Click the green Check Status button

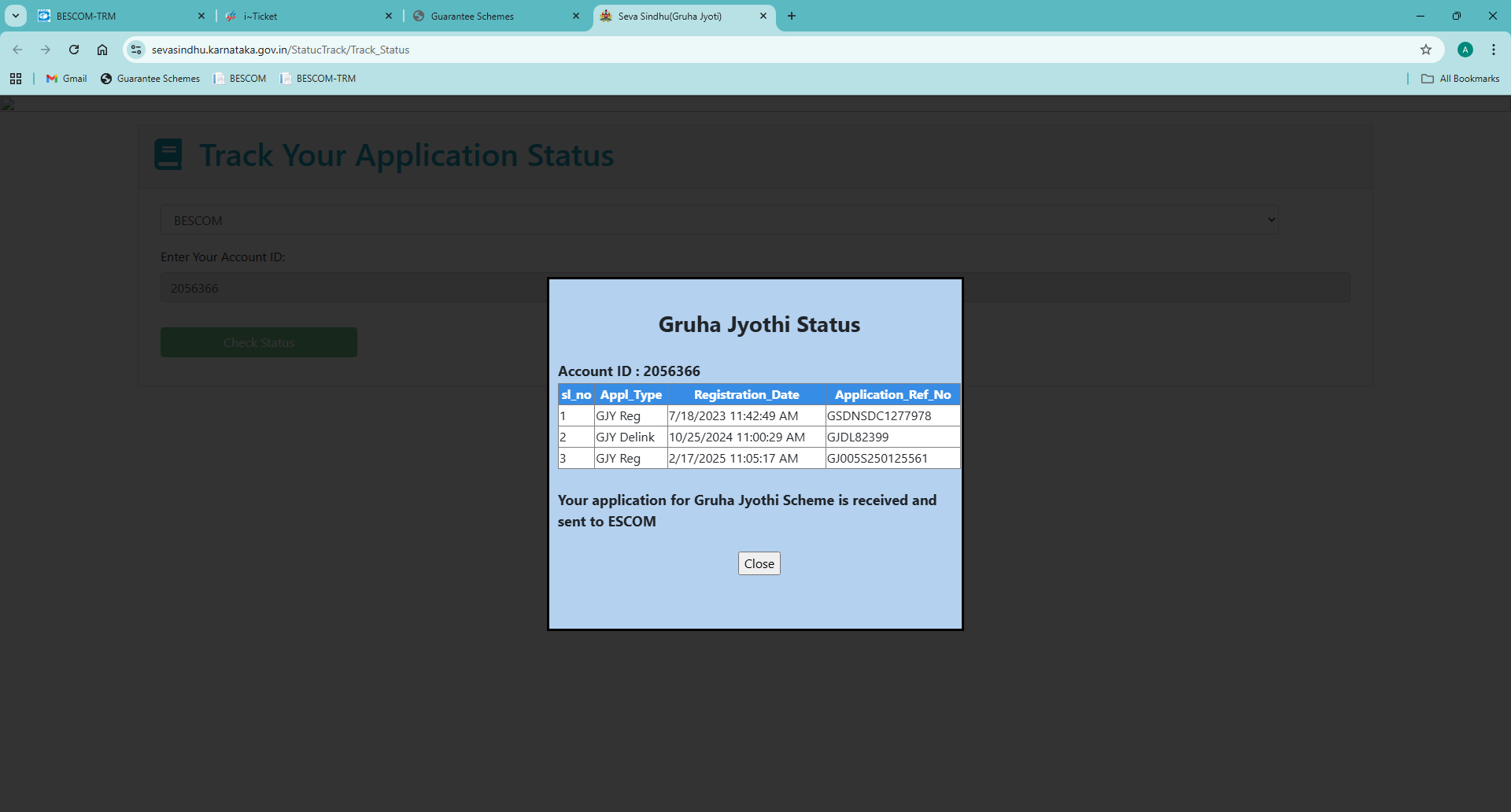coord(258,342)
